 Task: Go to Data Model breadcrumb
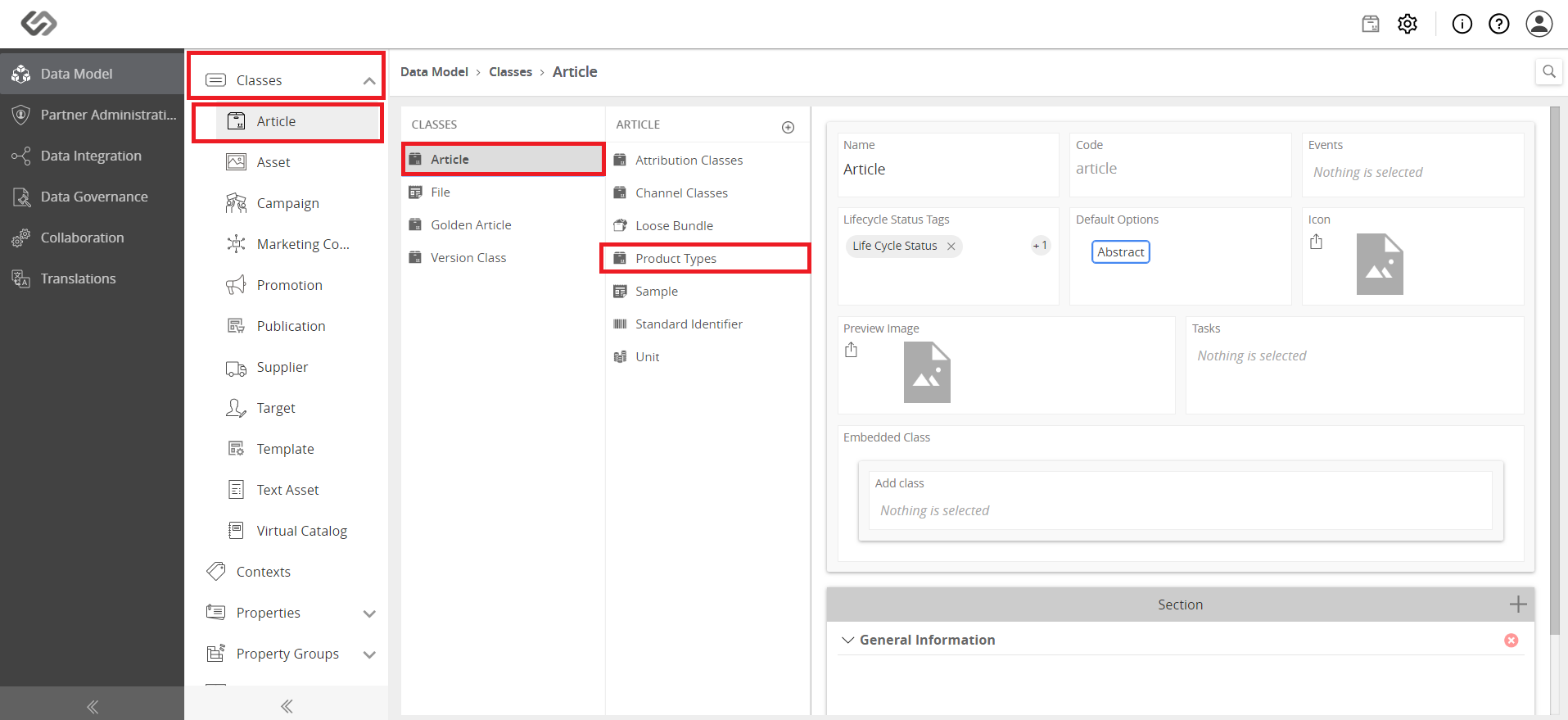pyautogui.click(x=434, y=72)
